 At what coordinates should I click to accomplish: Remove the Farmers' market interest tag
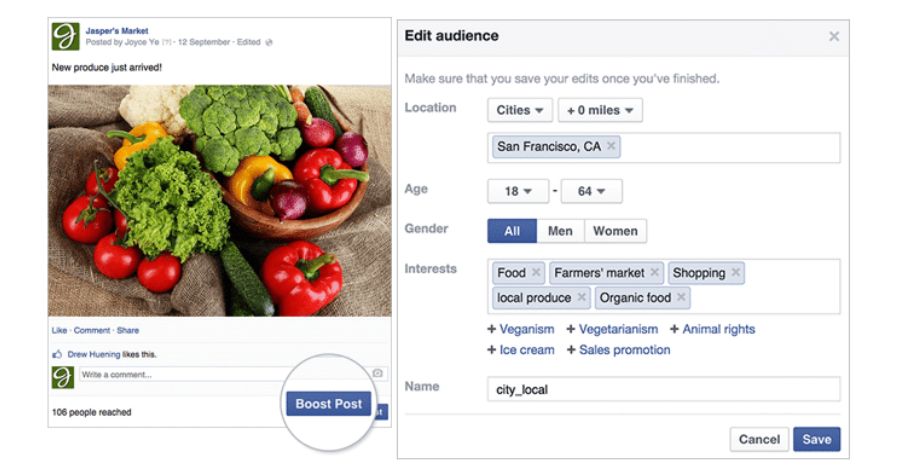click(x=654, y=272)
